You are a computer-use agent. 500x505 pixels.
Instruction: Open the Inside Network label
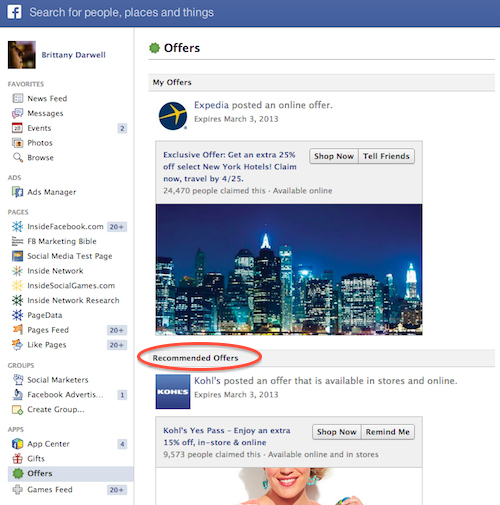[x=55, y=271]
